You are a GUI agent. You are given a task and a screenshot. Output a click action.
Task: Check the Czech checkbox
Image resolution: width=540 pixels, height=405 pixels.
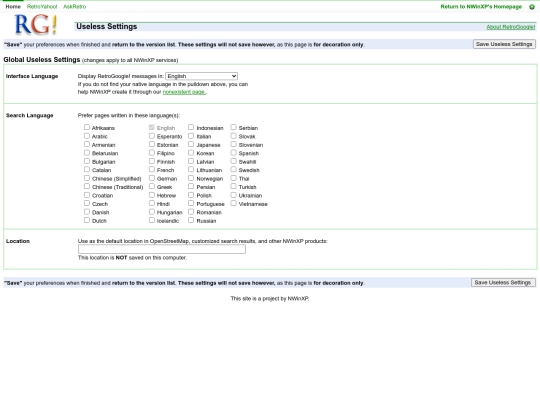pos(87,203)
